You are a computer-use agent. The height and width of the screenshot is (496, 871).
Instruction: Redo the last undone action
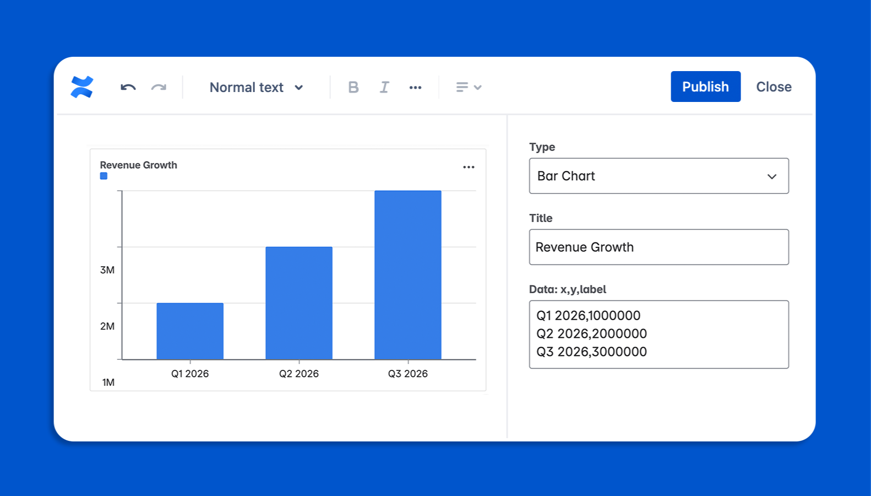(158, 87)
